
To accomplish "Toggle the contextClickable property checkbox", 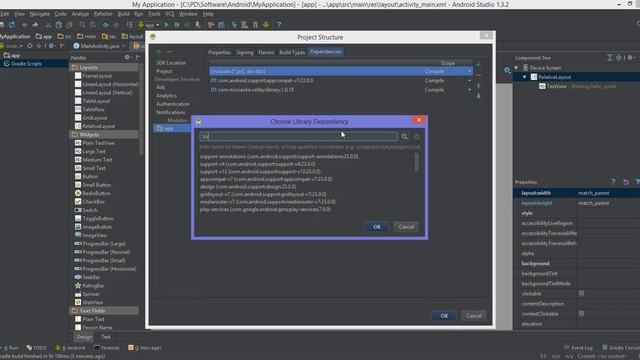I will pyautogui.click(x=581, y=313).
